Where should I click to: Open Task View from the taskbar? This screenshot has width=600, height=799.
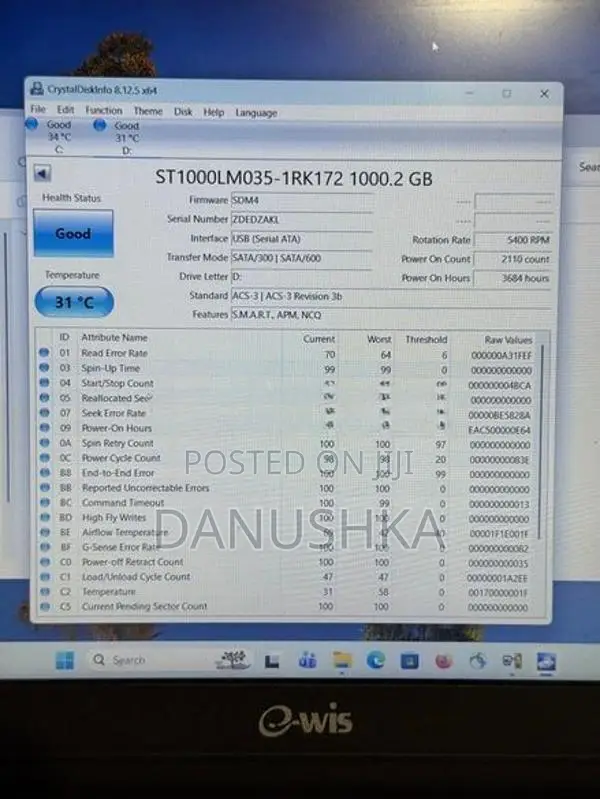[272, 661]
